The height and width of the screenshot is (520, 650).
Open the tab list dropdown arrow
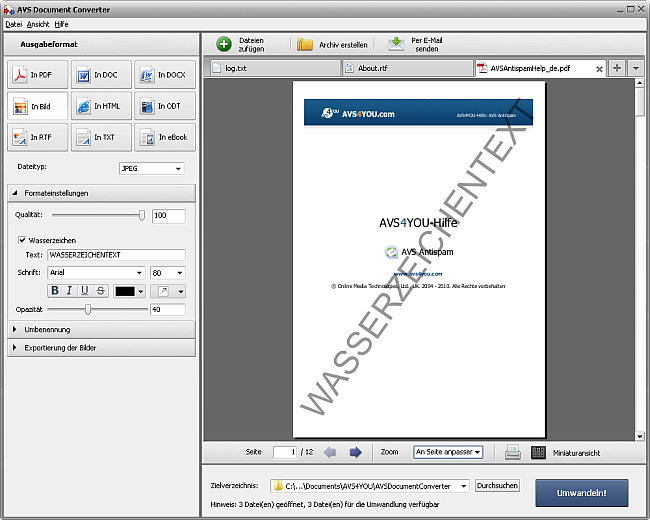tap(635, 68)
